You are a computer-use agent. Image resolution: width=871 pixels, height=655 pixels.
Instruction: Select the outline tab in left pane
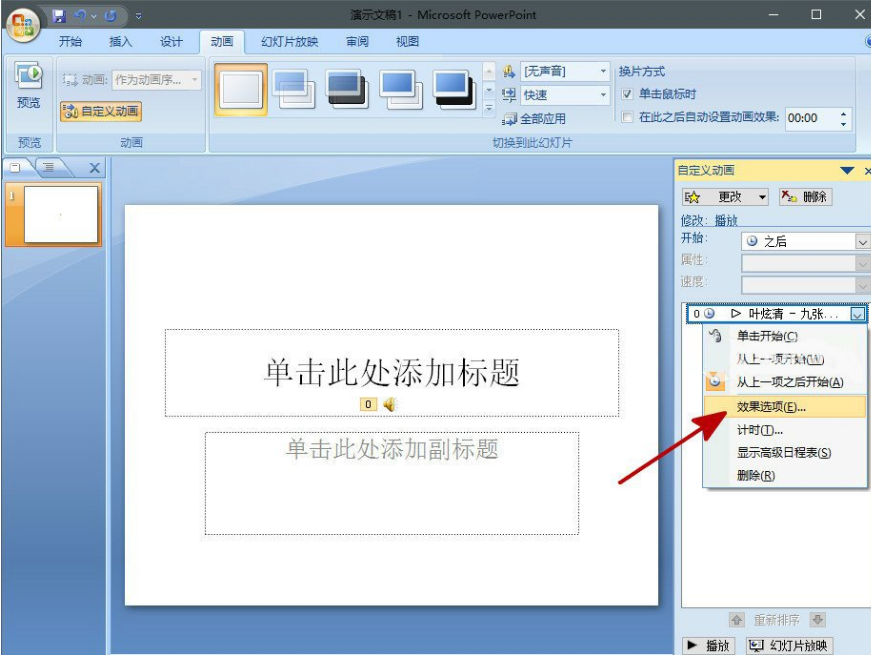[x=49, y=167]
